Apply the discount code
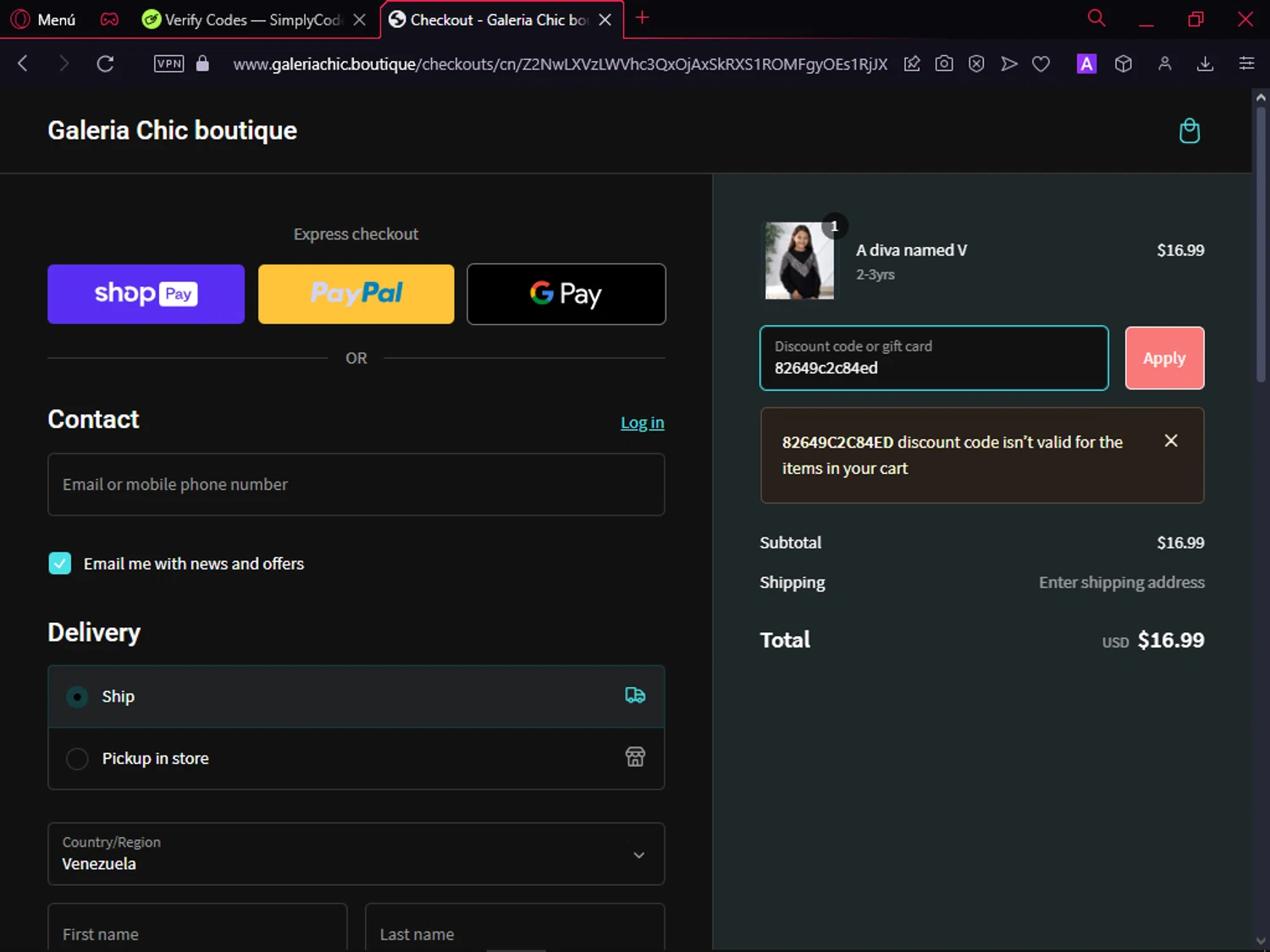The height and width of the screenshot is (952, 1270). [x=1164, y=358]
